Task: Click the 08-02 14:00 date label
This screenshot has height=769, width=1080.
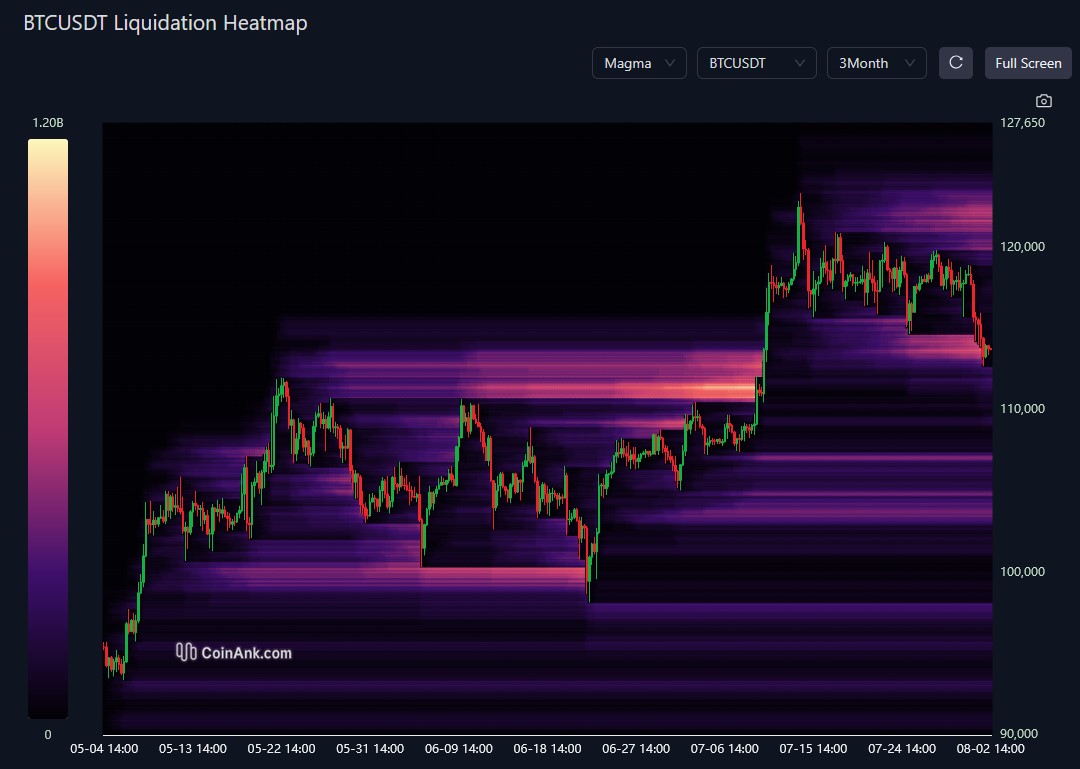Action: [990, 748]
